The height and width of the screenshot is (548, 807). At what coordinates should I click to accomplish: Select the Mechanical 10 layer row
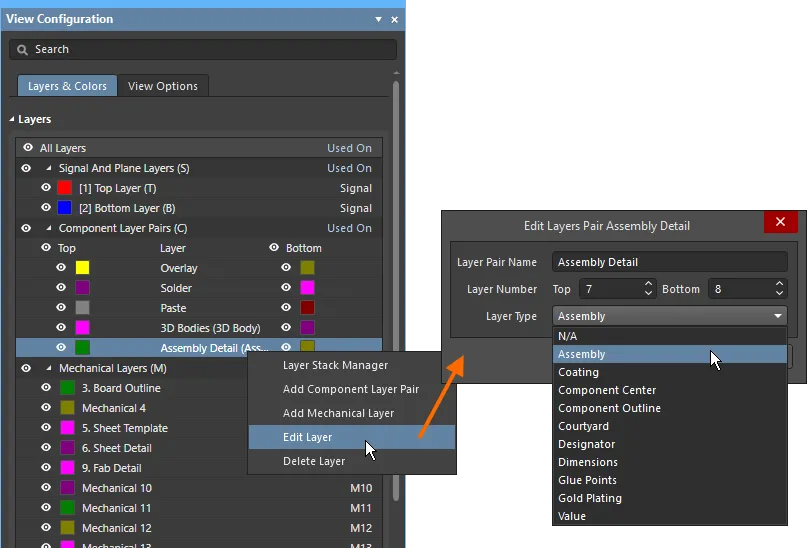[199, 488]
